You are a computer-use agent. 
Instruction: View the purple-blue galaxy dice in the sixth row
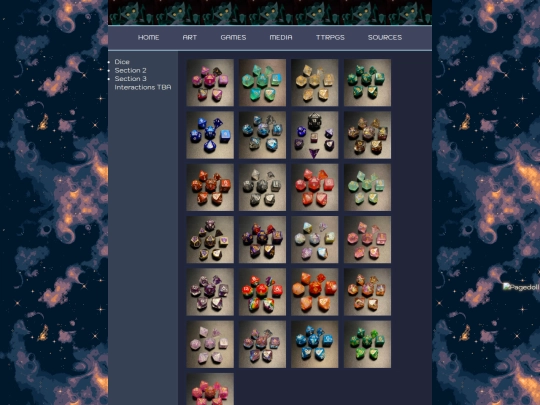[262, 344]
